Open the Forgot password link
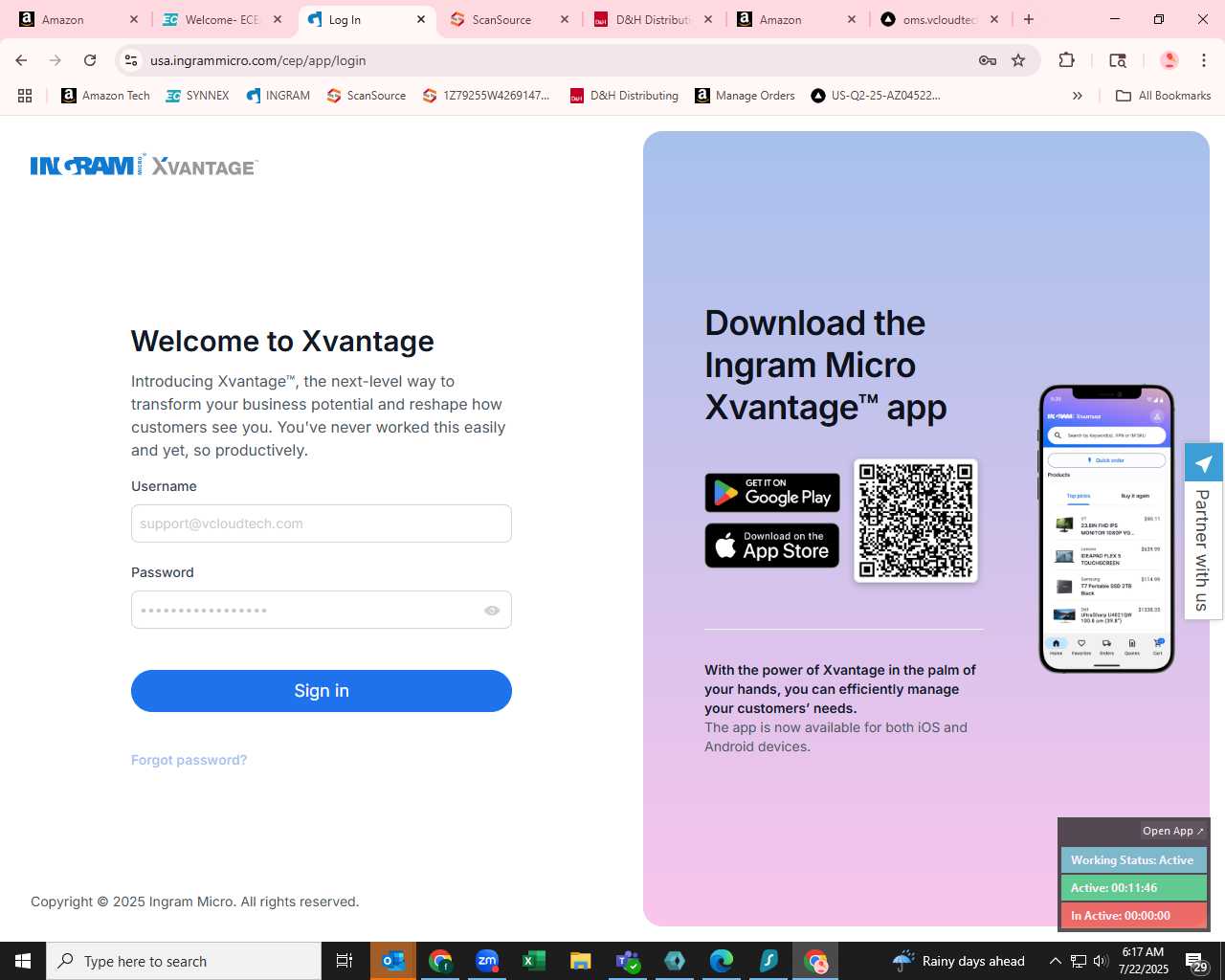 pos(189,760)
